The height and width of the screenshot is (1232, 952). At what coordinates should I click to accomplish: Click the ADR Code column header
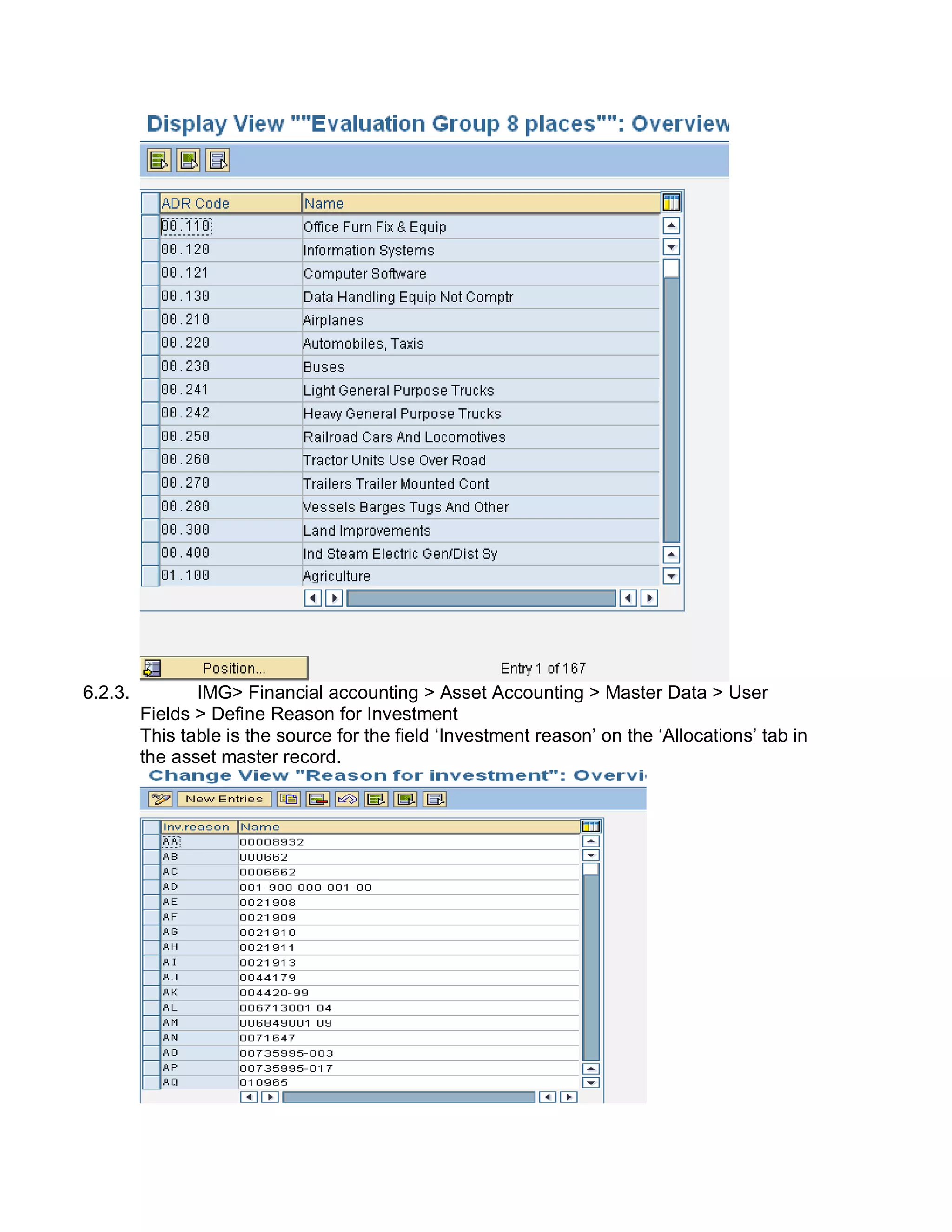[231, 203]
